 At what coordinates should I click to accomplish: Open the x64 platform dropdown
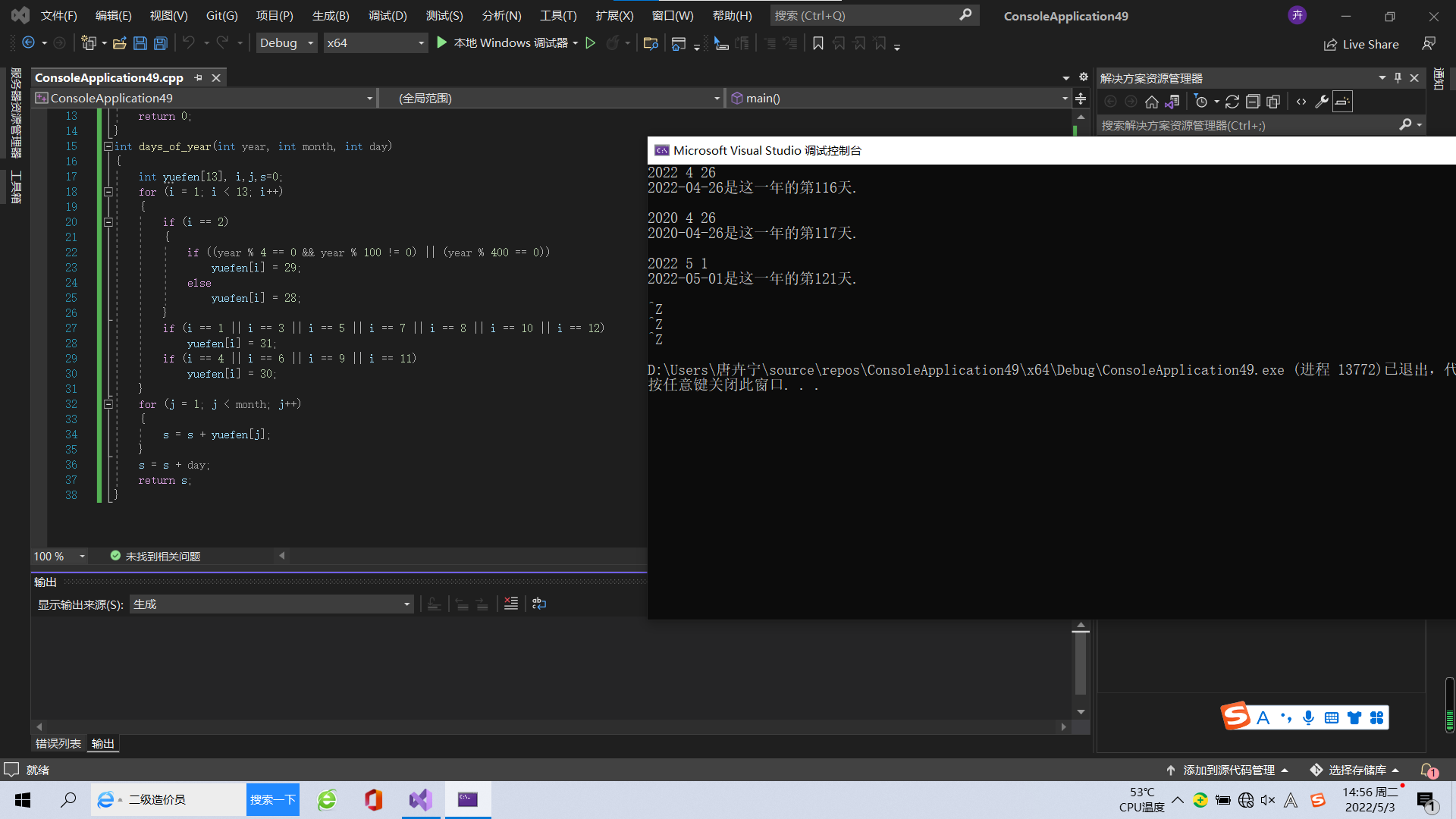(x=375, y=43)
